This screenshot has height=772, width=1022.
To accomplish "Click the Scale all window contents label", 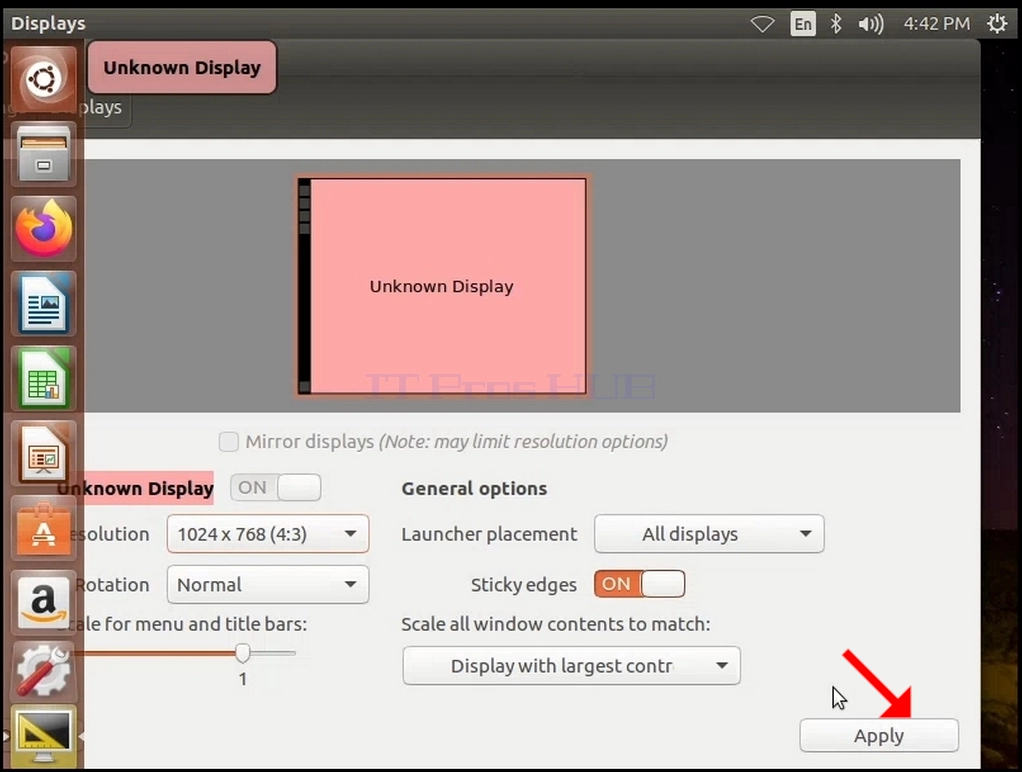I will (x=556, y=624).
